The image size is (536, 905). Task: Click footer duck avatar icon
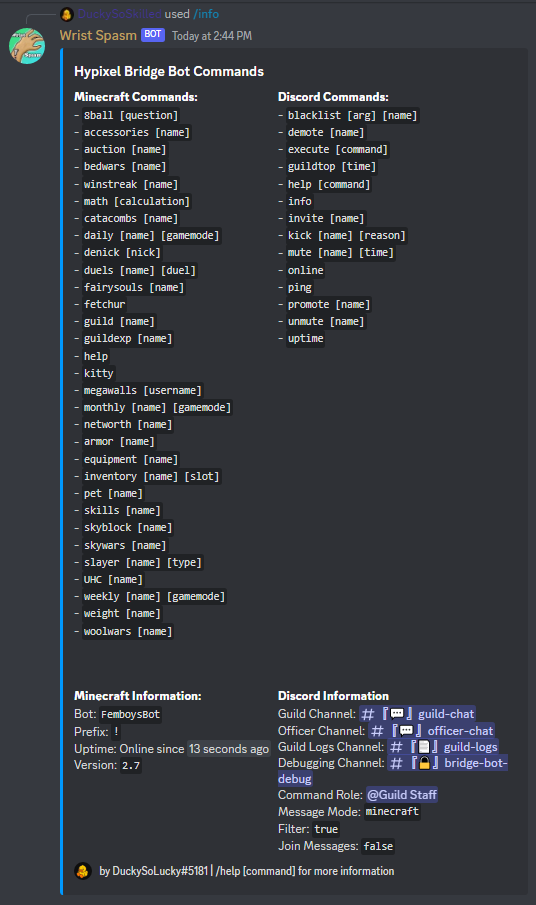click(x=83, y=871)
